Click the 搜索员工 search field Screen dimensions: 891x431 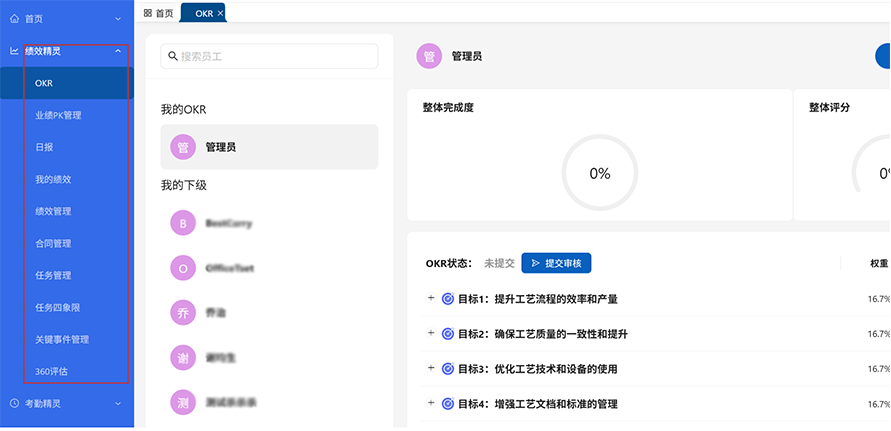(269, 56)
